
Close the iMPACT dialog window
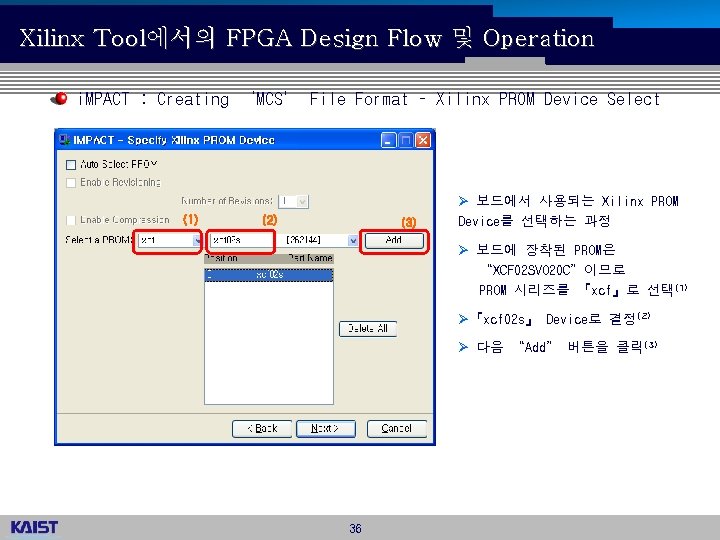423,140
